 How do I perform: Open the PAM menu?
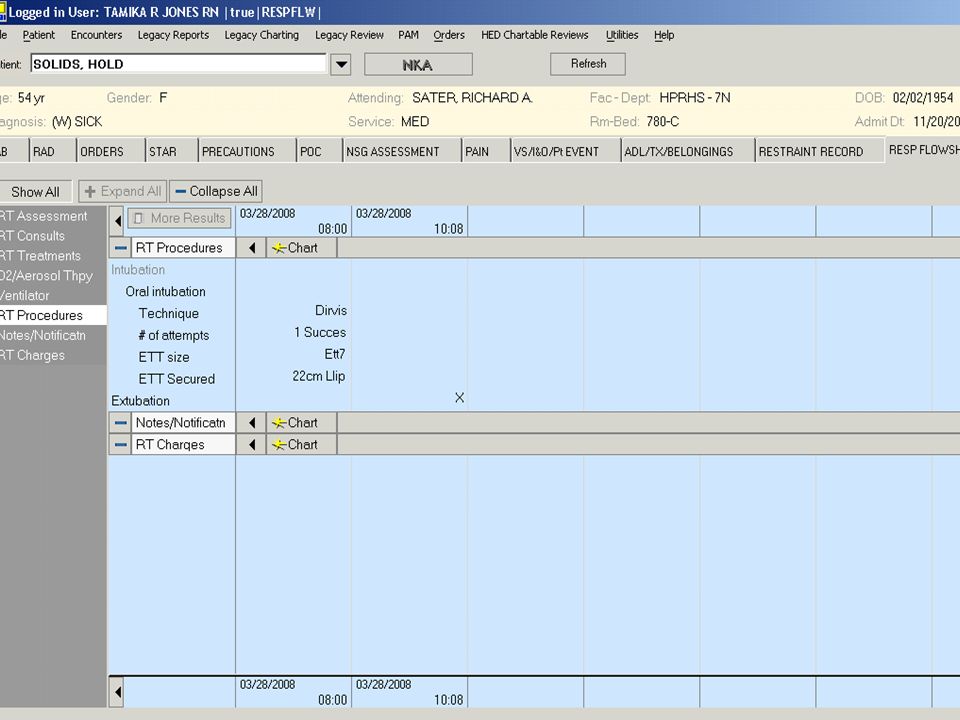[x=408, y=35]
